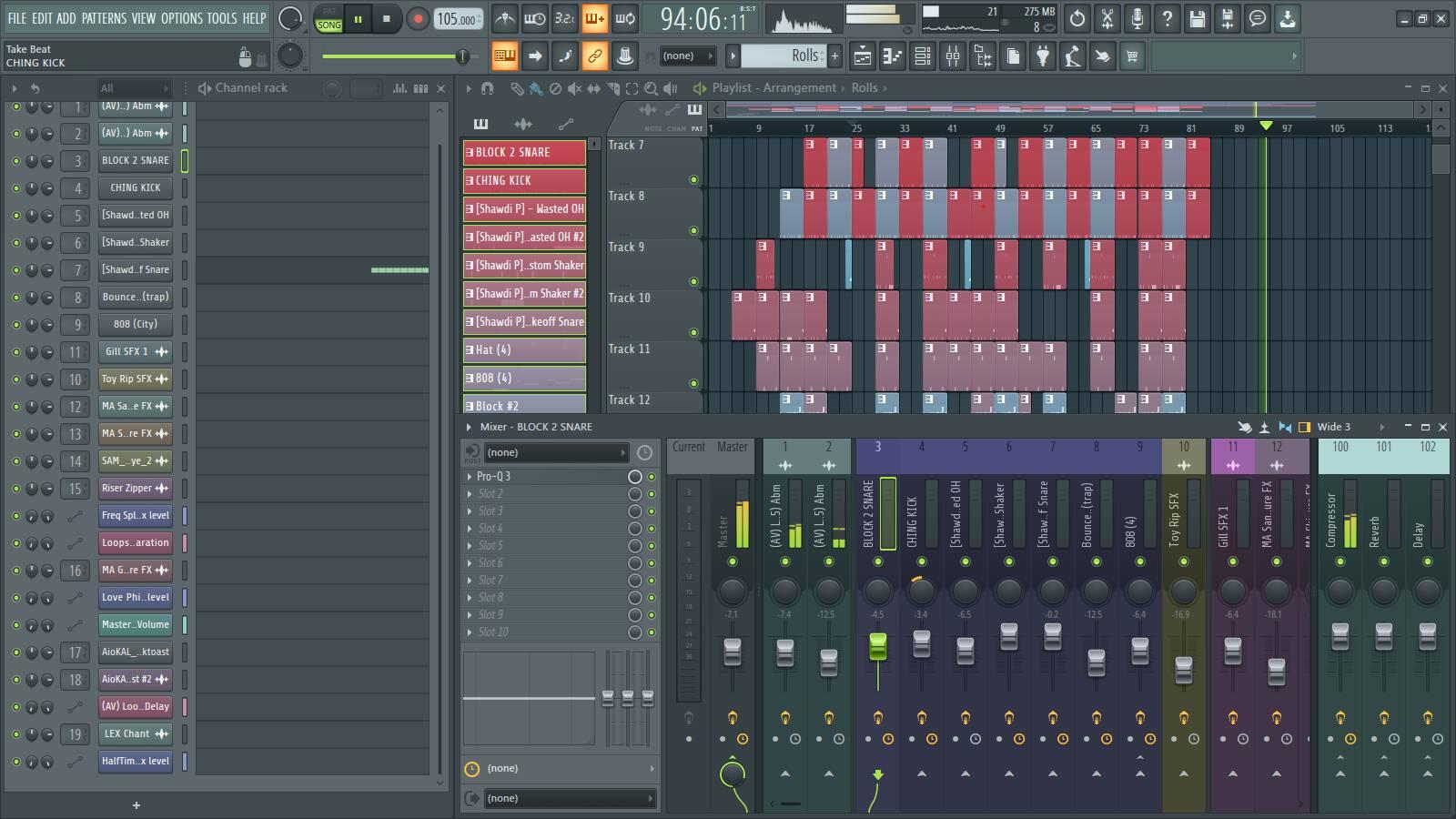
Task: Select the Draw pencil tool in Playlist
Action: click(516, 88)
